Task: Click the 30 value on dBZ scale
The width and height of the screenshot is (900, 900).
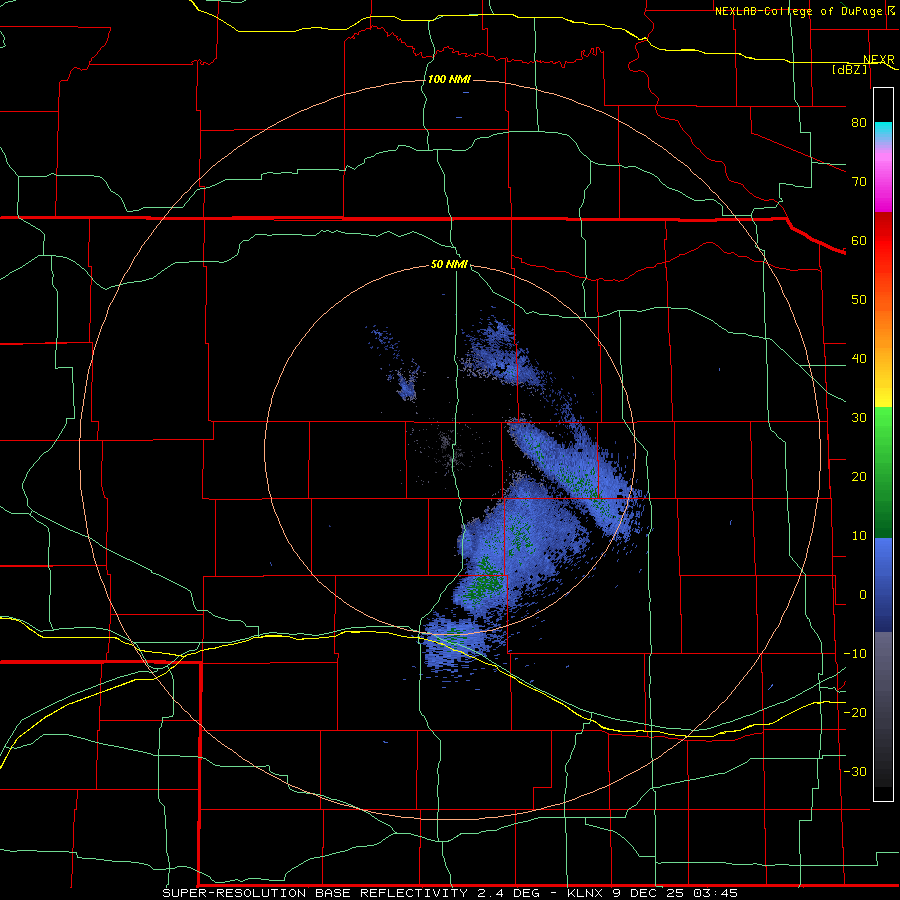Action: [x=859, y=418]
